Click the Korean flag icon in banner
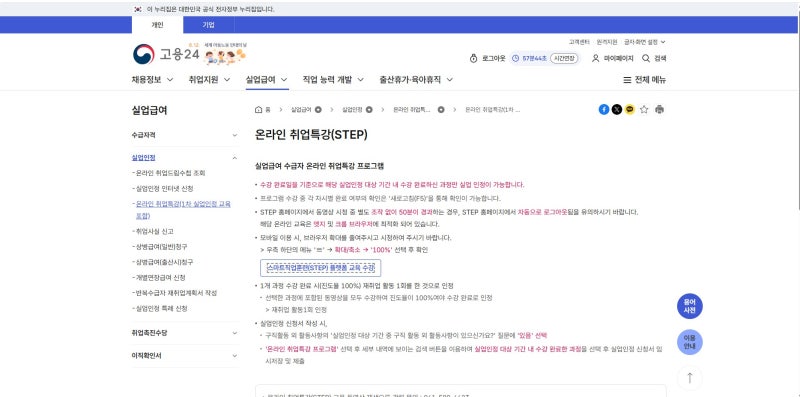The image size is (800, 397). tap(137, 9)
